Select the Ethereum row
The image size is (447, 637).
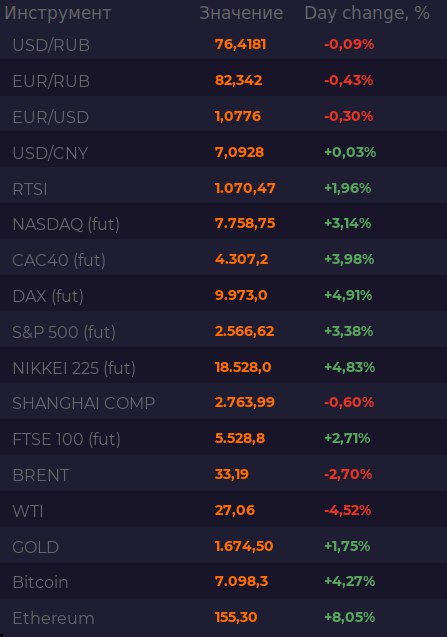[x=224, y=617]
